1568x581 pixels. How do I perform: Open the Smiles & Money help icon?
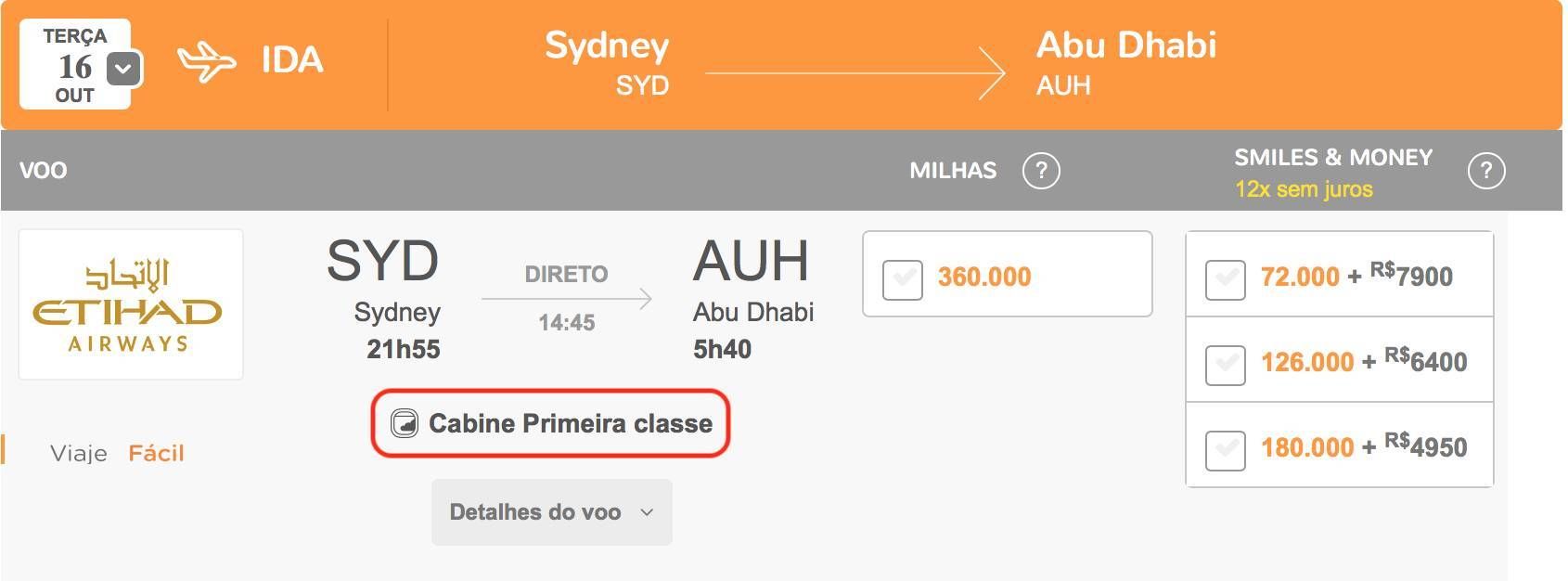(1486, 171)
